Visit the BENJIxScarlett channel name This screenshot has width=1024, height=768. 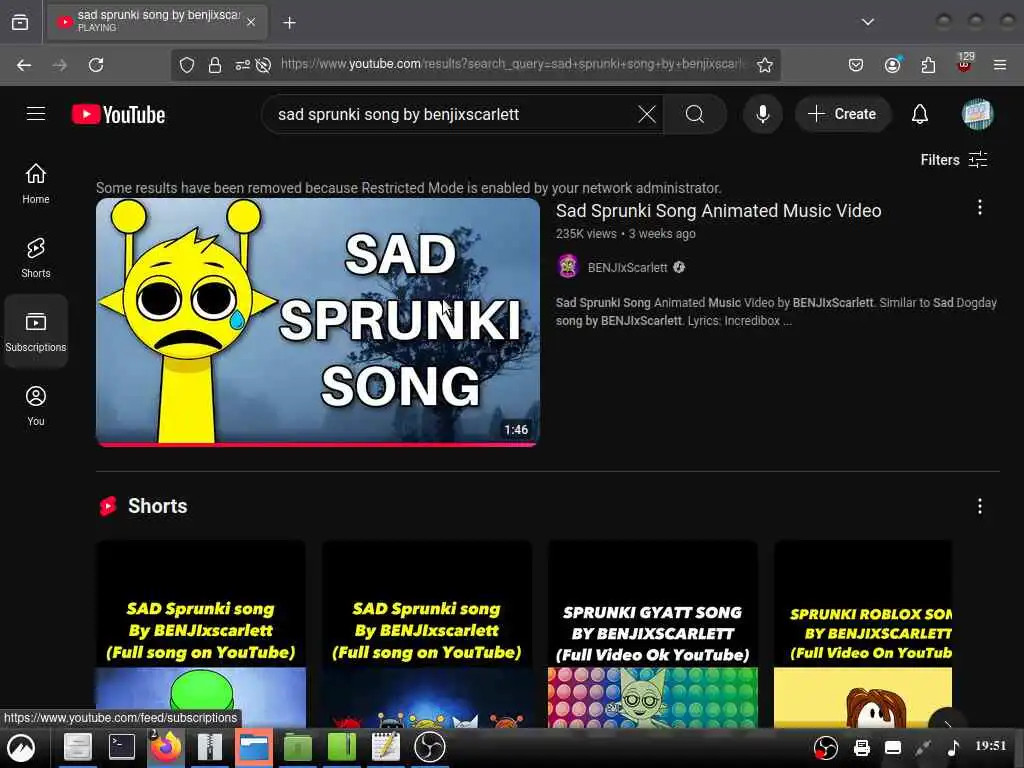coord(628,267)
